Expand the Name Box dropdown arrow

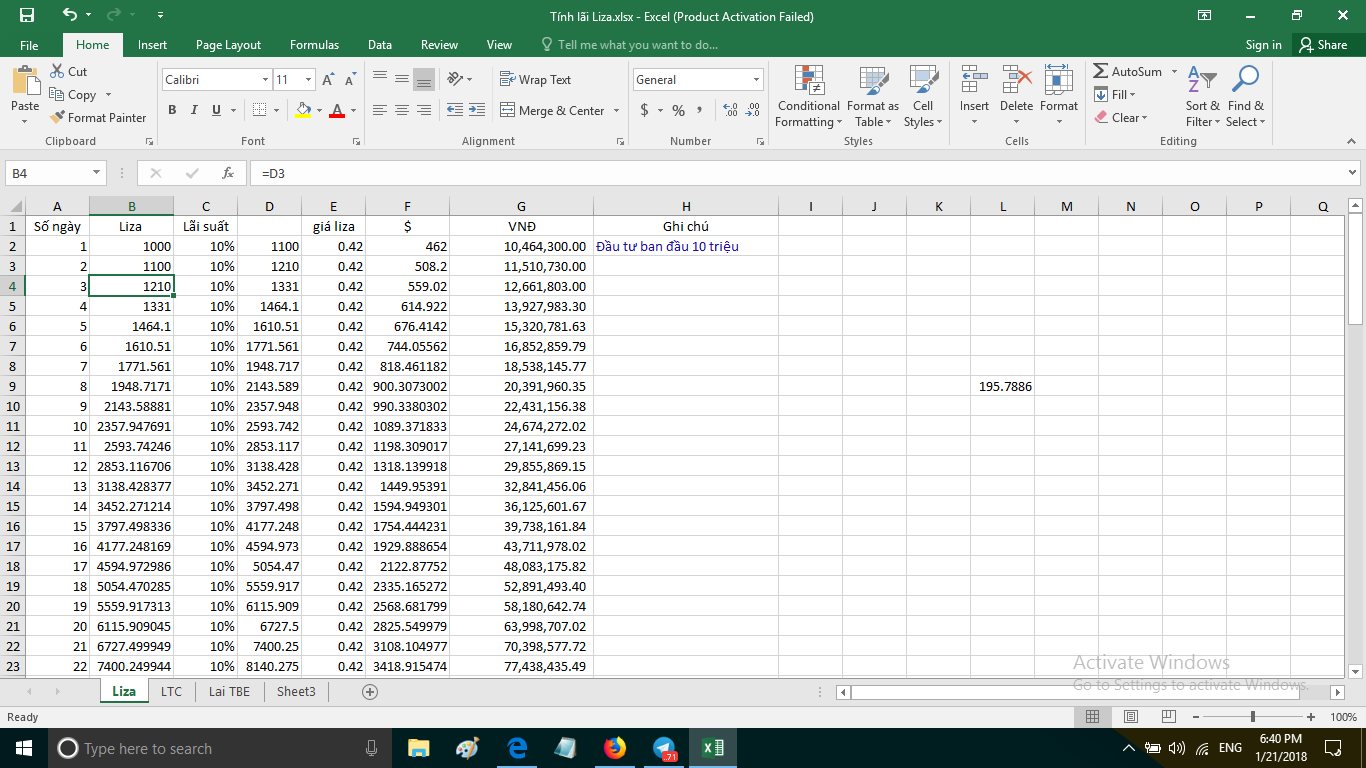pyautogui.click(x=96, y=173)
